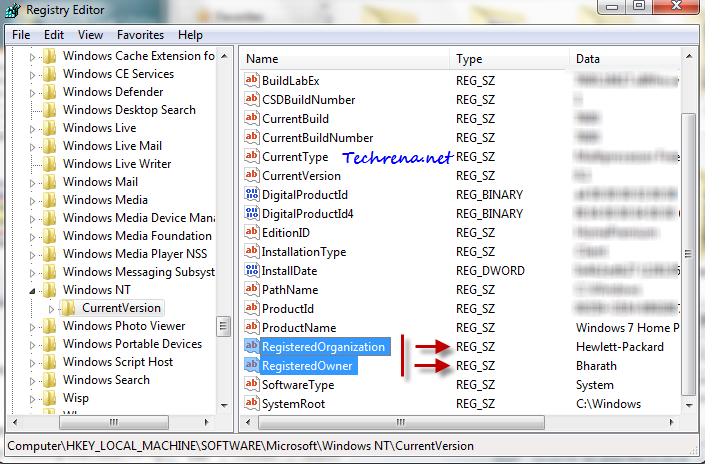705x464 pixels.
Task: Select the DigitalProductId binary value icon
Action: tap(251, 194)
